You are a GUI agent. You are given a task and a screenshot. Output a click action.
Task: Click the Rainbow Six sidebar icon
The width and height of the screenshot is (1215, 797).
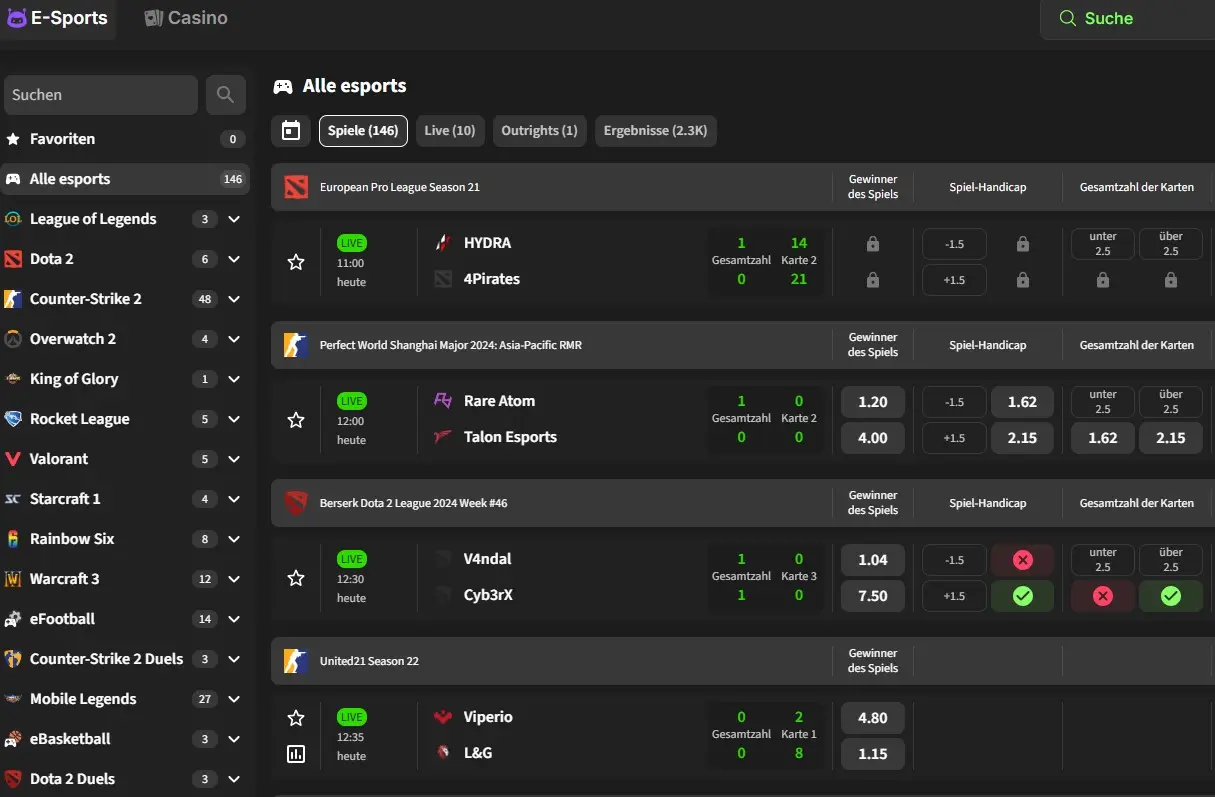13,539
